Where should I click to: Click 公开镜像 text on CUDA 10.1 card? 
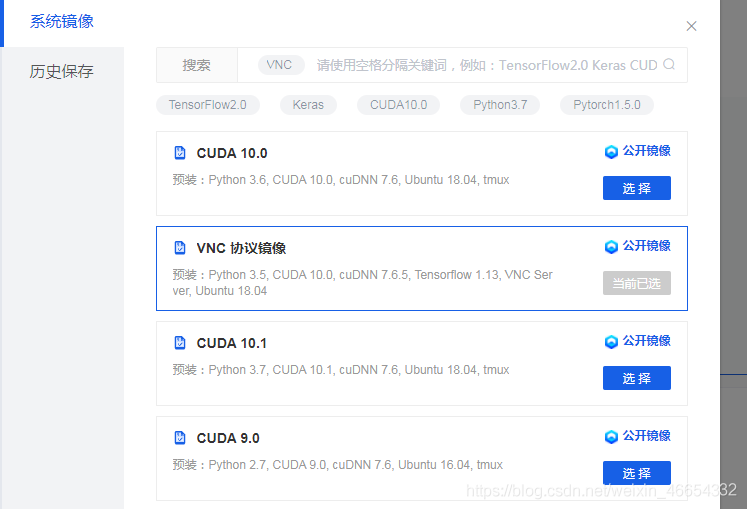click(646, 341)
